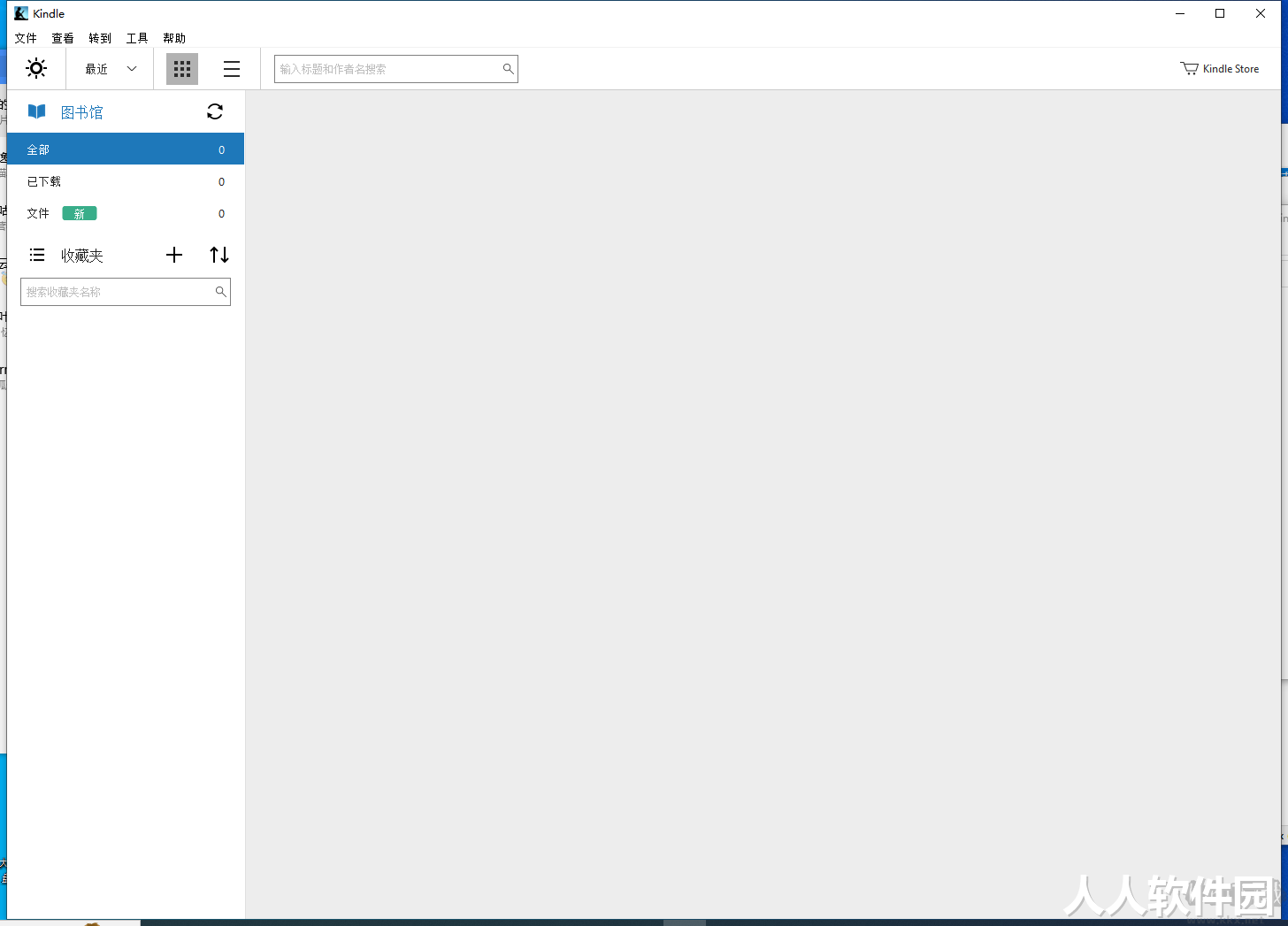This screenshot has width=1288, height=926.
Task: Click the magnifier icon in the collection search box
Action: click(221, 291)
